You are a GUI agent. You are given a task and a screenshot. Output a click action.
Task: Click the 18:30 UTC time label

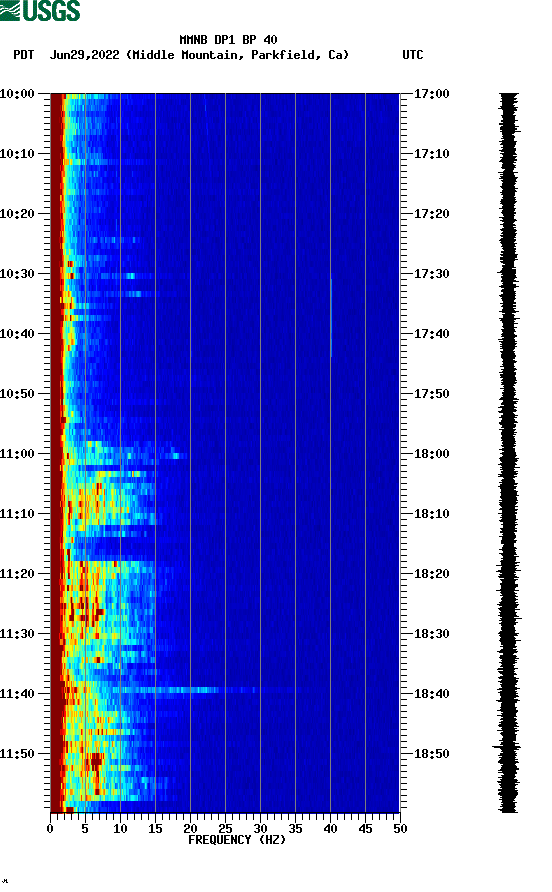431,634
